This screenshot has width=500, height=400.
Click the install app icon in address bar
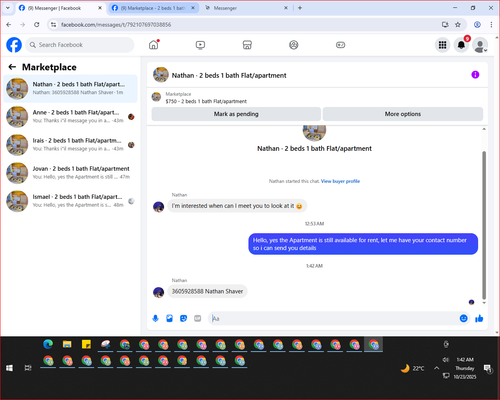pos(445,25)
